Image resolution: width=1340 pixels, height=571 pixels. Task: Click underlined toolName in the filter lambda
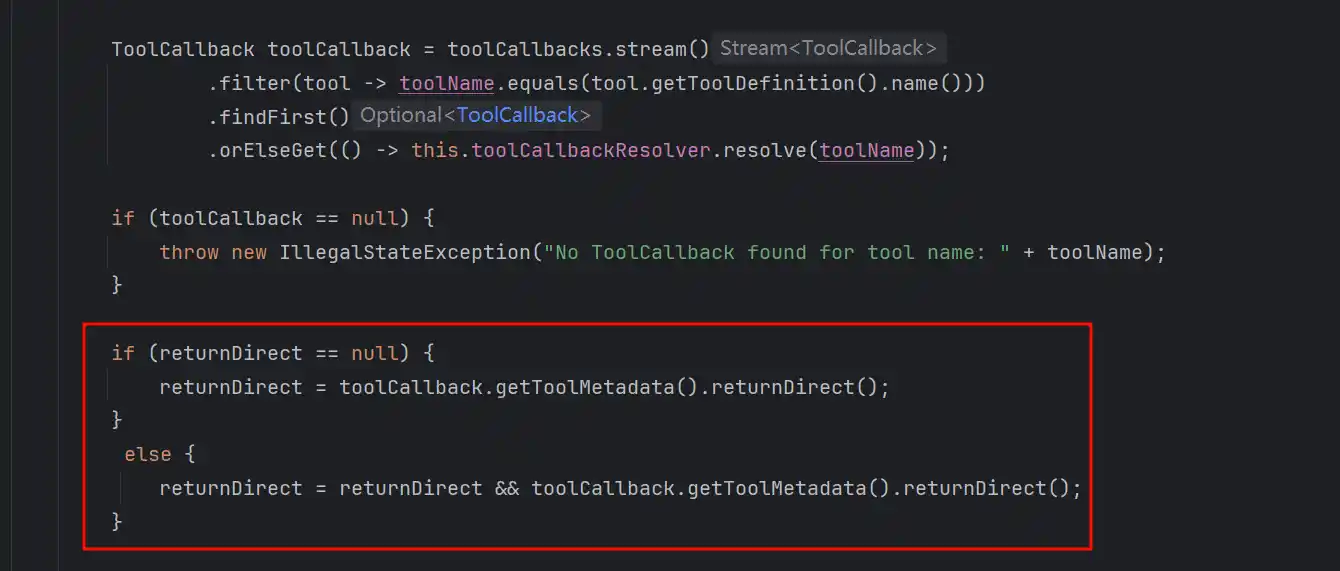446,83
